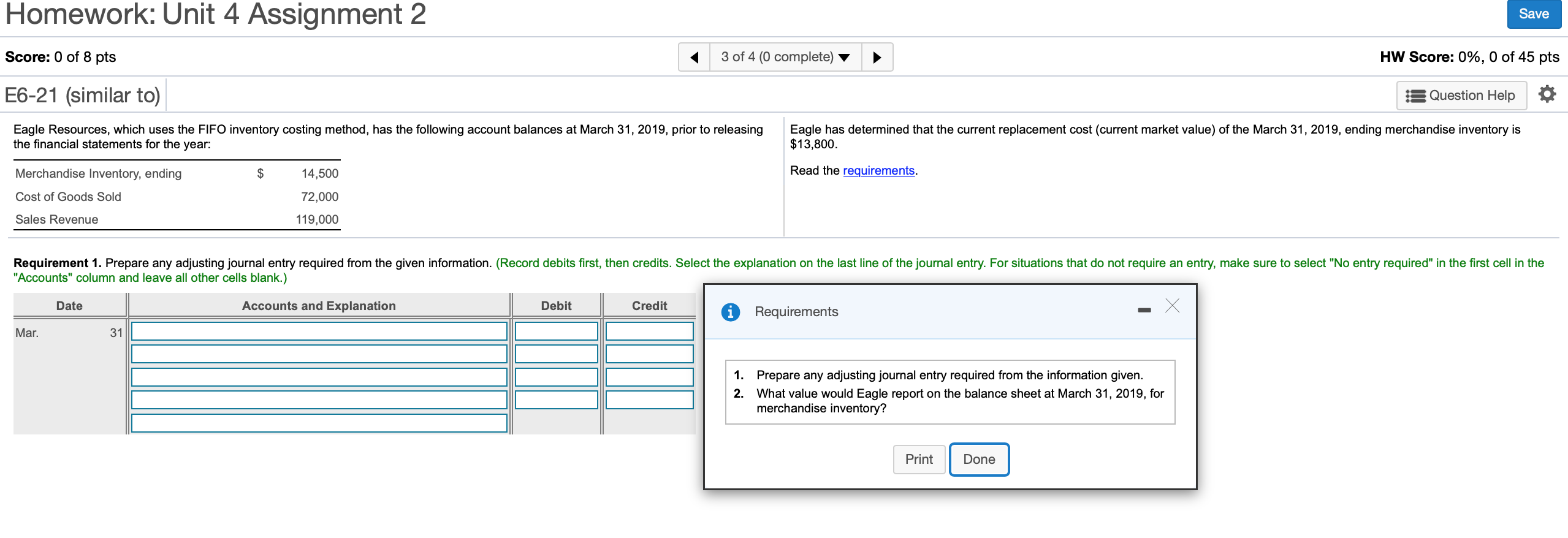Minimize the Requirements dialog
Image resolution: width=1568 pixels, height=538 pixels.
coord(1144,310)
